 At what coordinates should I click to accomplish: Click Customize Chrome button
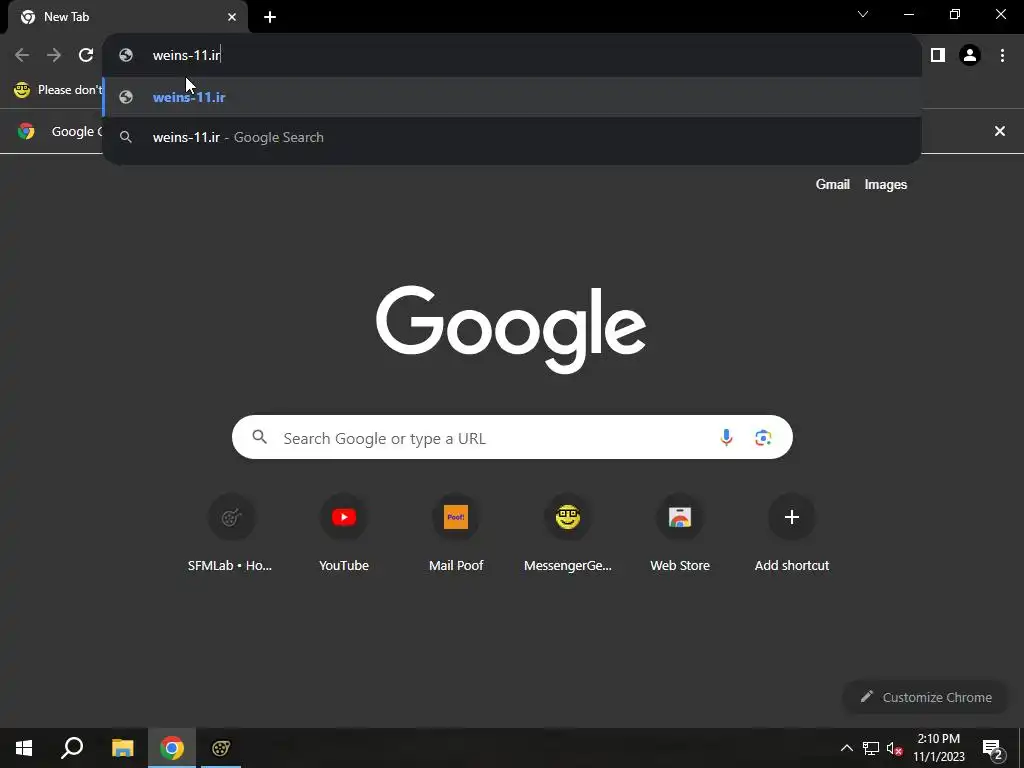coord(926,697)
